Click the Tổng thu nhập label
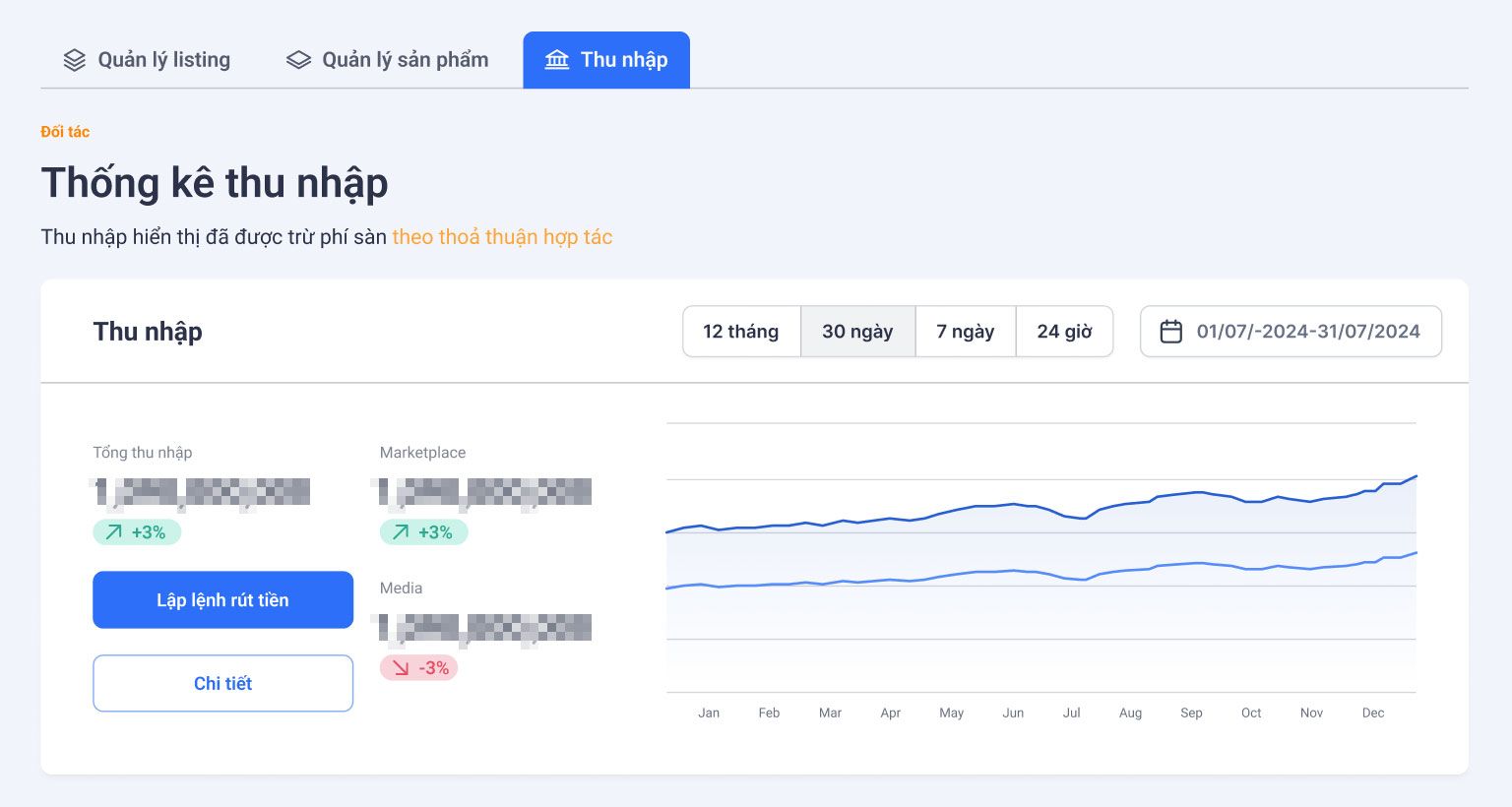1512x807 pixels. (143, 453)
